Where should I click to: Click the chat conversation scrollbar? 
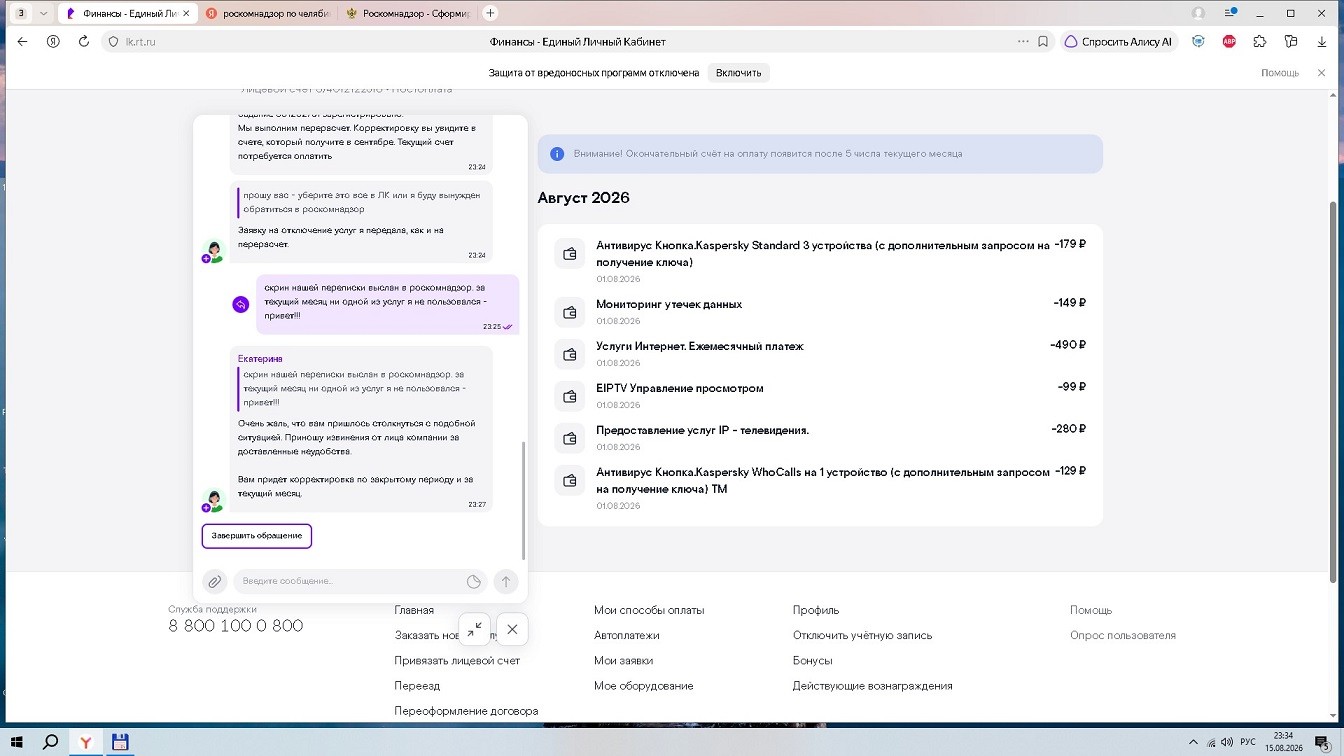coord(523,500)
